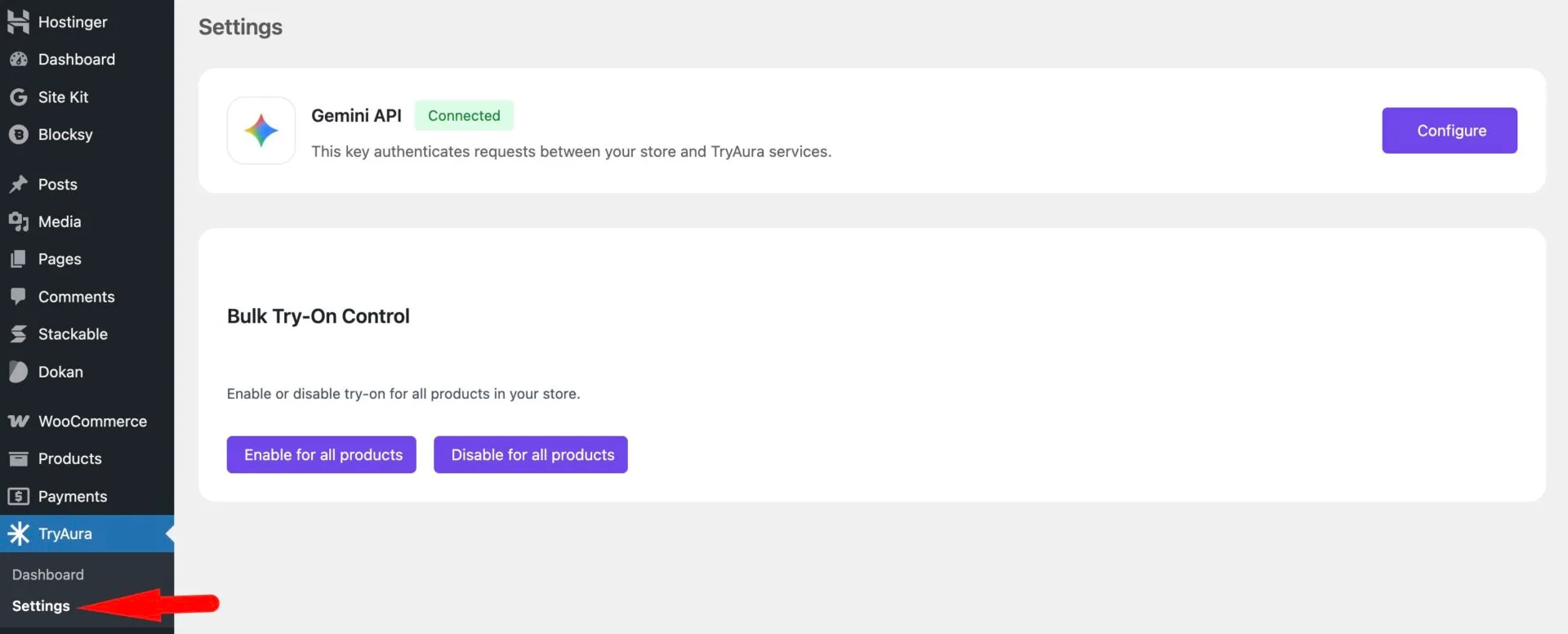Open Comments menu item
1568x634 pixels.
coord(87,297)
